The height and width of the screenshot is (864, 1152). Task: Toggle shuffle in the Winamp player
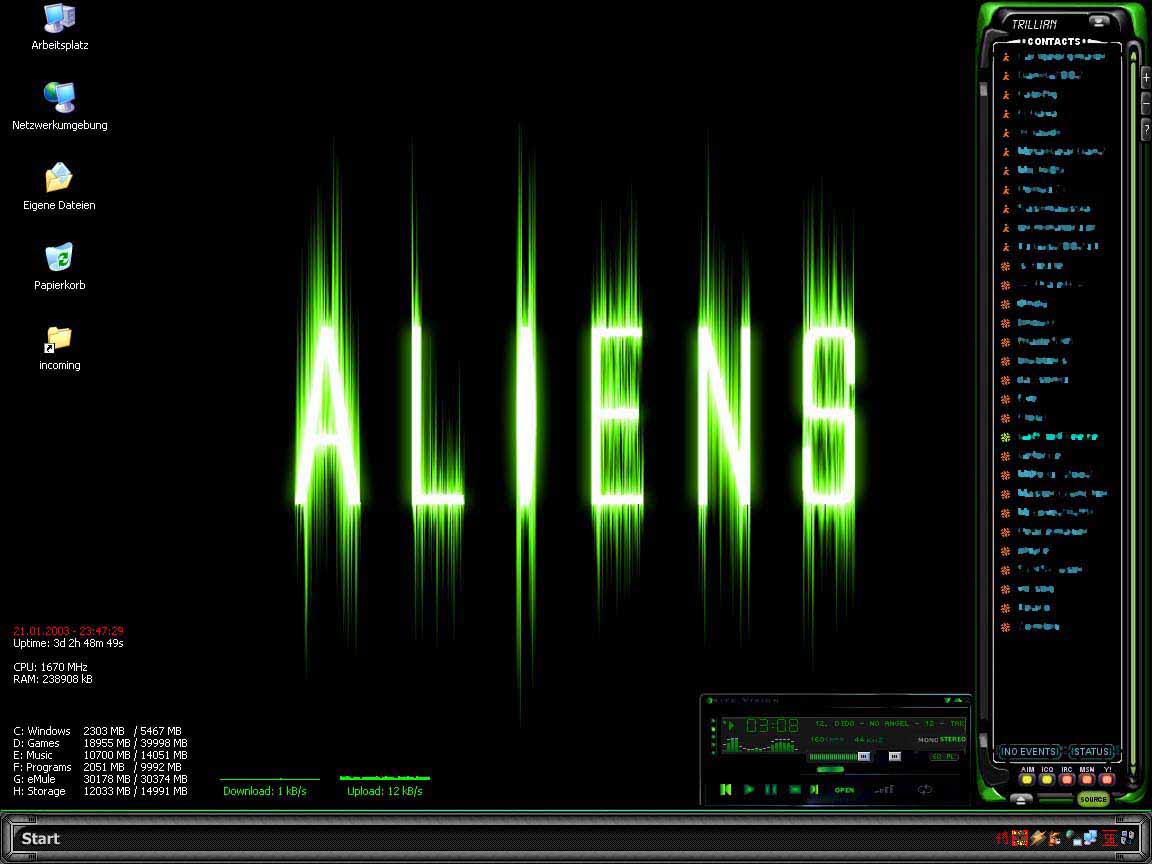point(884,789)
